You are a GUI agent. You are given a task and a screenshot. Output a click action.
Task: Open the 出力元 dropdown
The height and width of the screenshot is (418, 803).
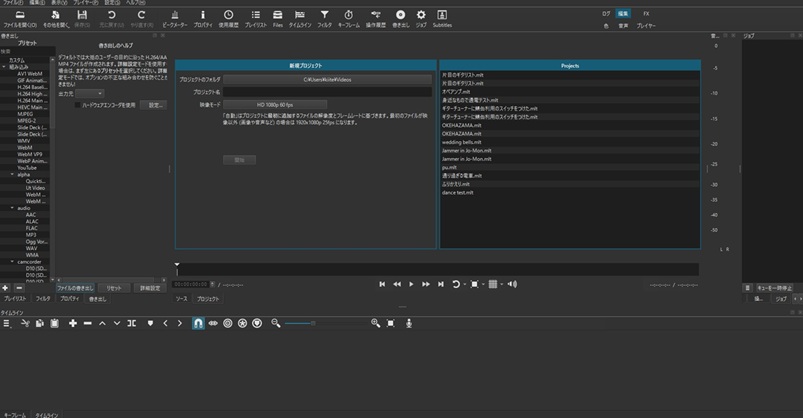click(x=88, y=93)
